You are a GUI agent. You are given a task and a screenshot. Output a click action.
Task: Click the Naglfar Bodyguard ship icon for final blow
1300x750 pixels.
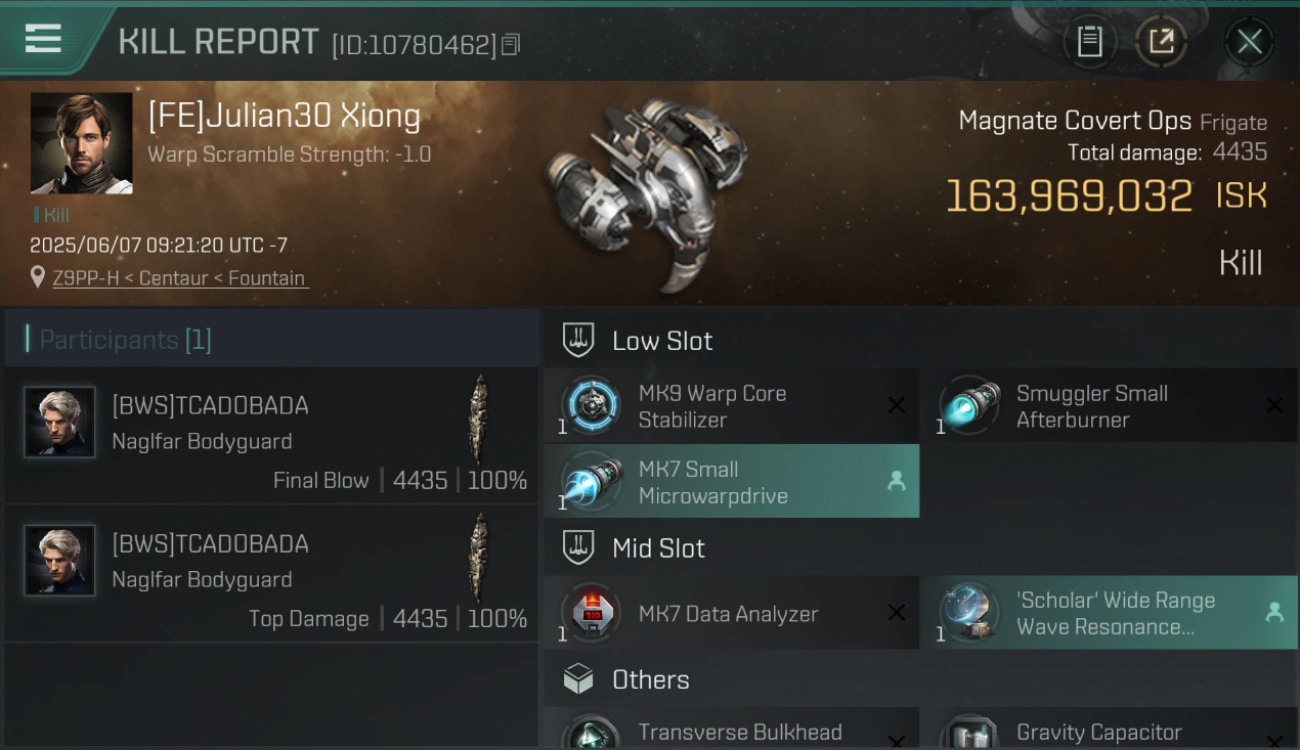pos(480,420)
